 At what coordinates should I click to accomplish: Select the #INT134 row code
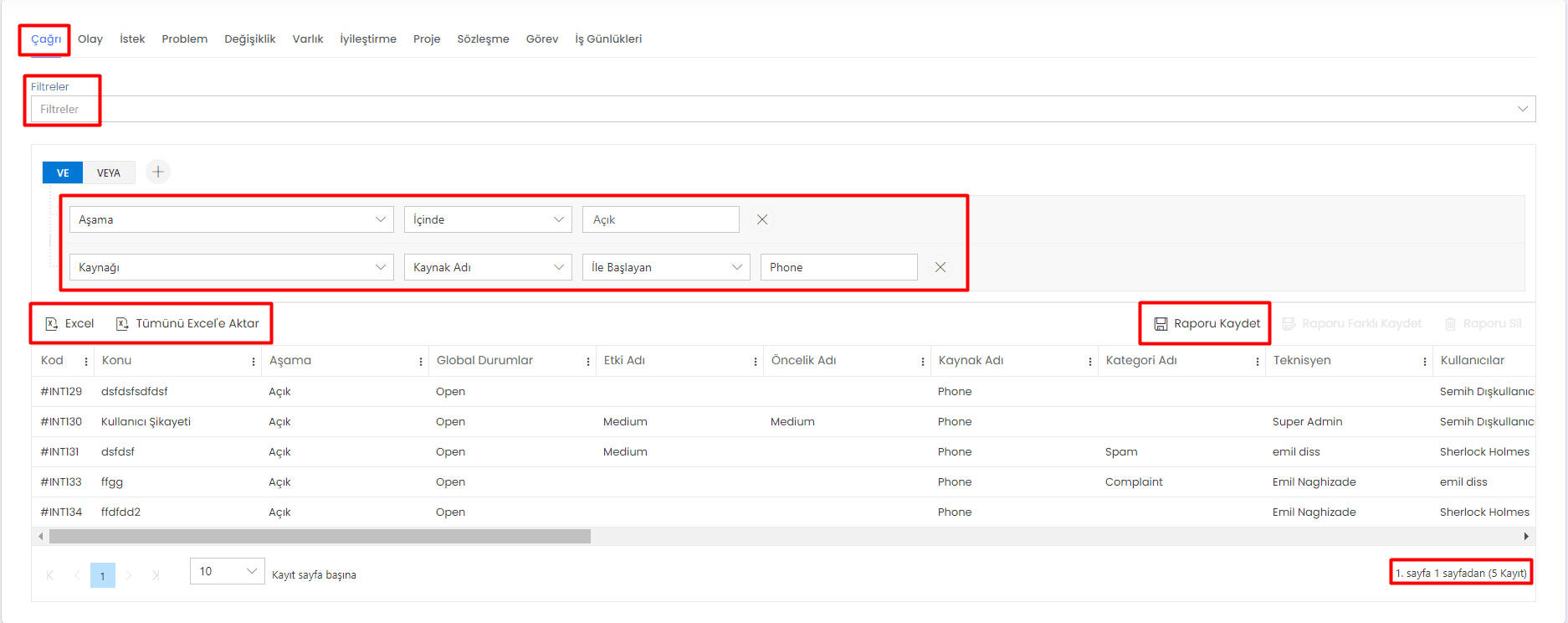(61, 512)
